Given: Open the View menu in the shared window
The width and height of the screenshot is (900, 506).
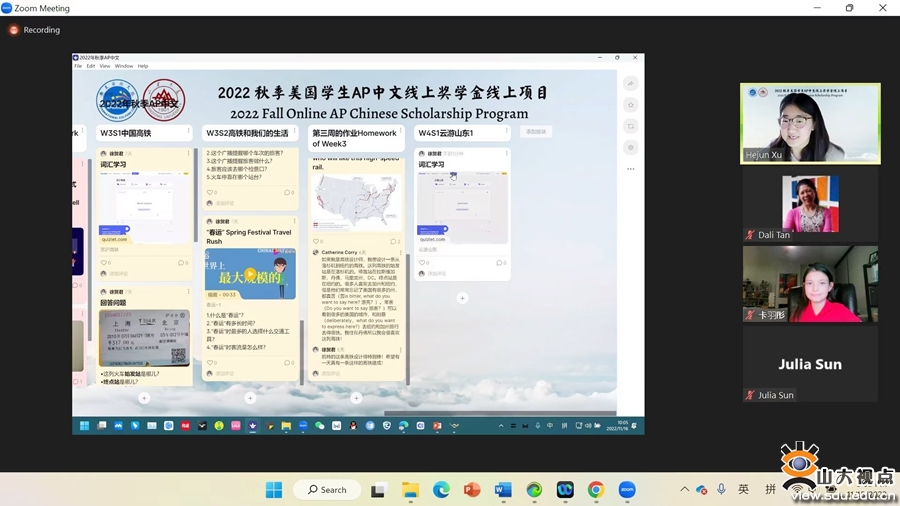Looking at the screenshot, I should (x=104, y=66).
